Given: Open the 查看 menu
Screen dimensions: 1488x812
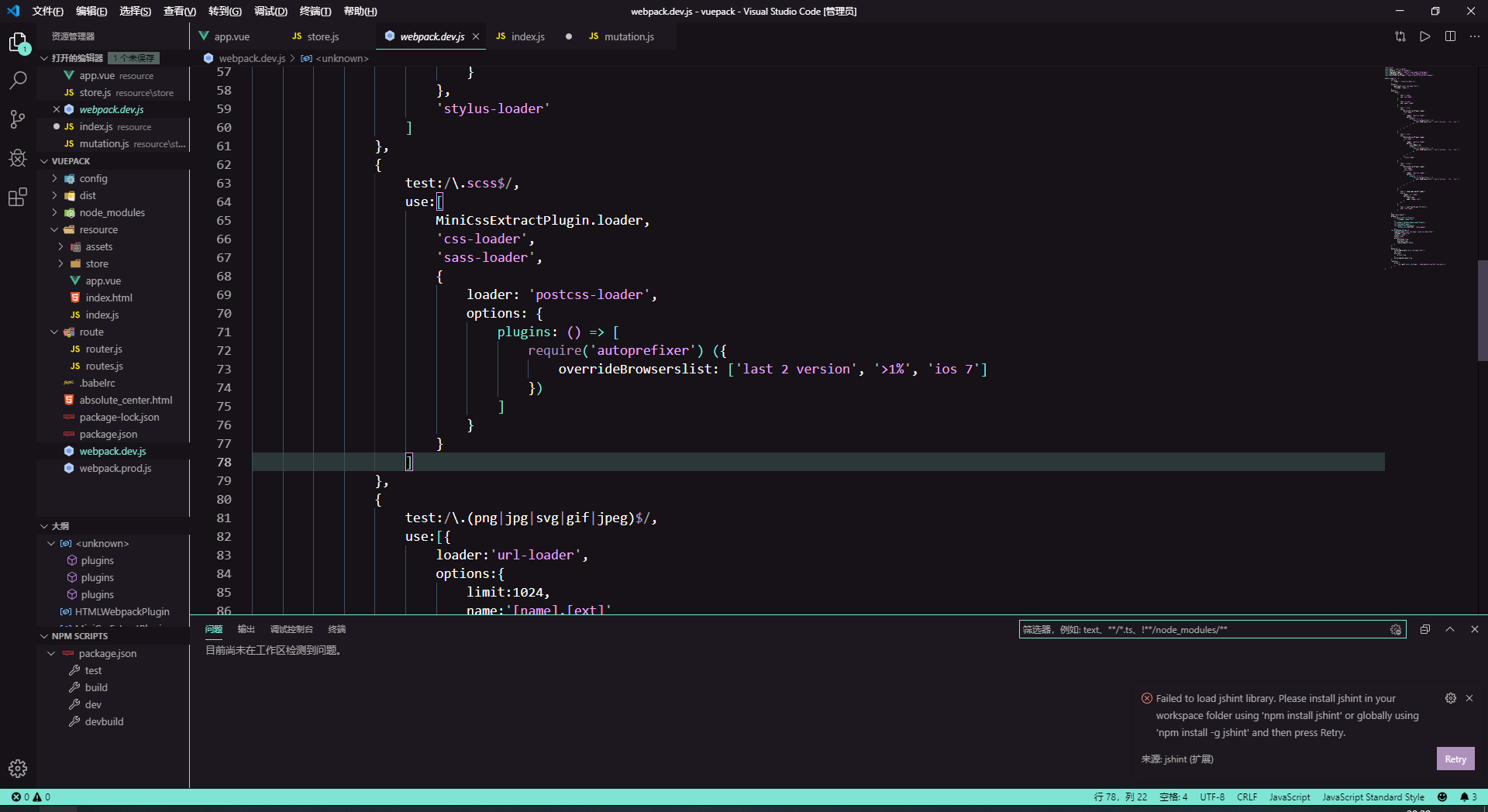Looking at the screenshot, I should (178, 11).
